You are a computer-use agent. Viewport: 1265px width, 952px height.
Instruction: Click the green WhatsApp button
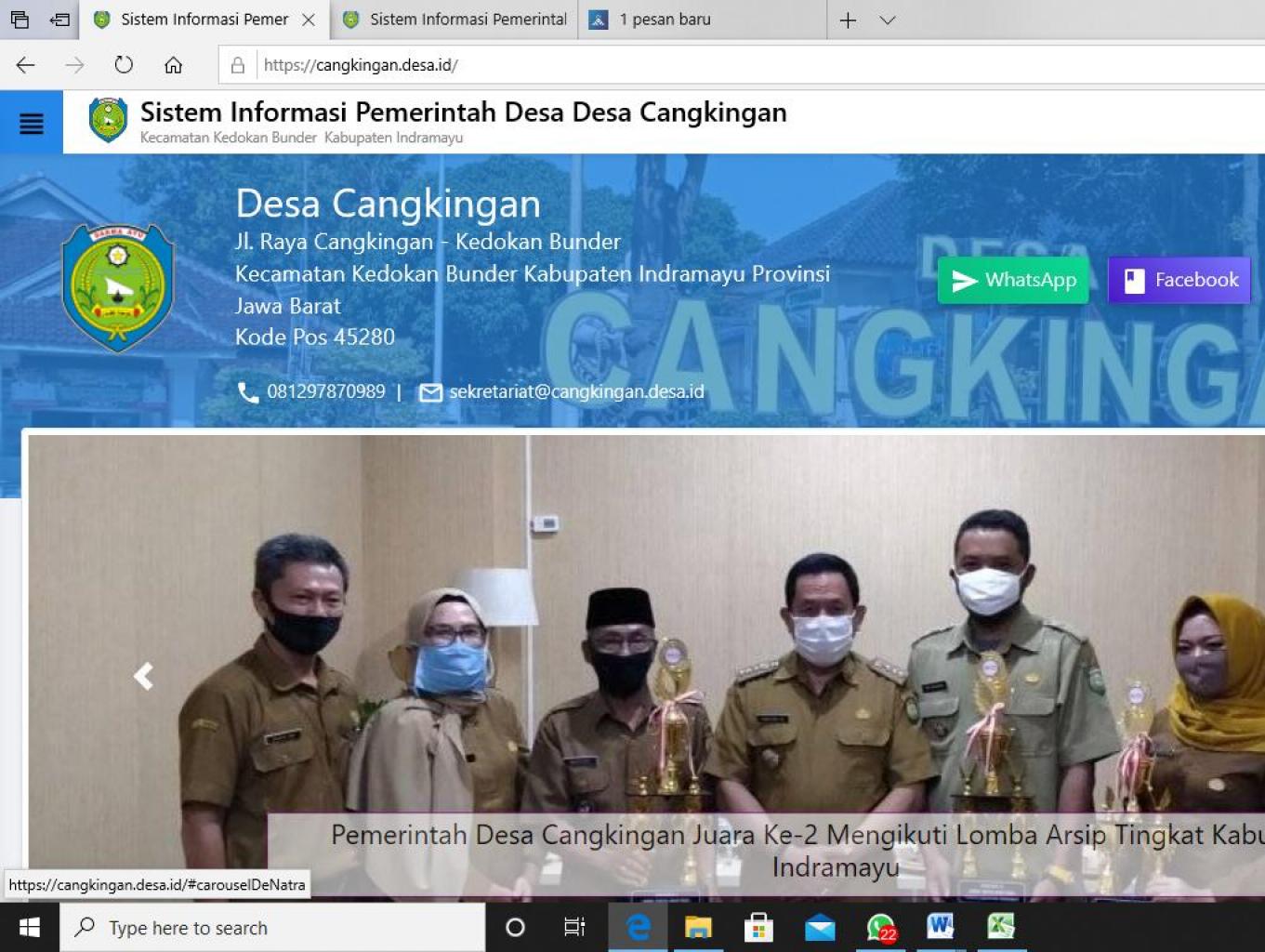1013,280
